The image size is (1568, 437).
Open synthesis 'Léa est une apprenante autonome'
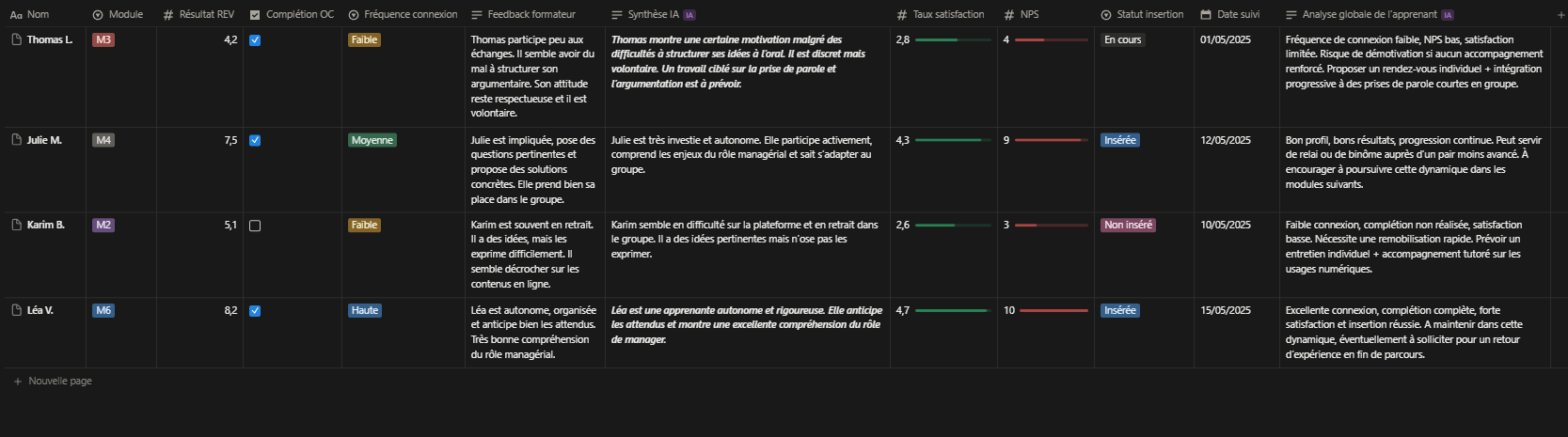[747, 324]
